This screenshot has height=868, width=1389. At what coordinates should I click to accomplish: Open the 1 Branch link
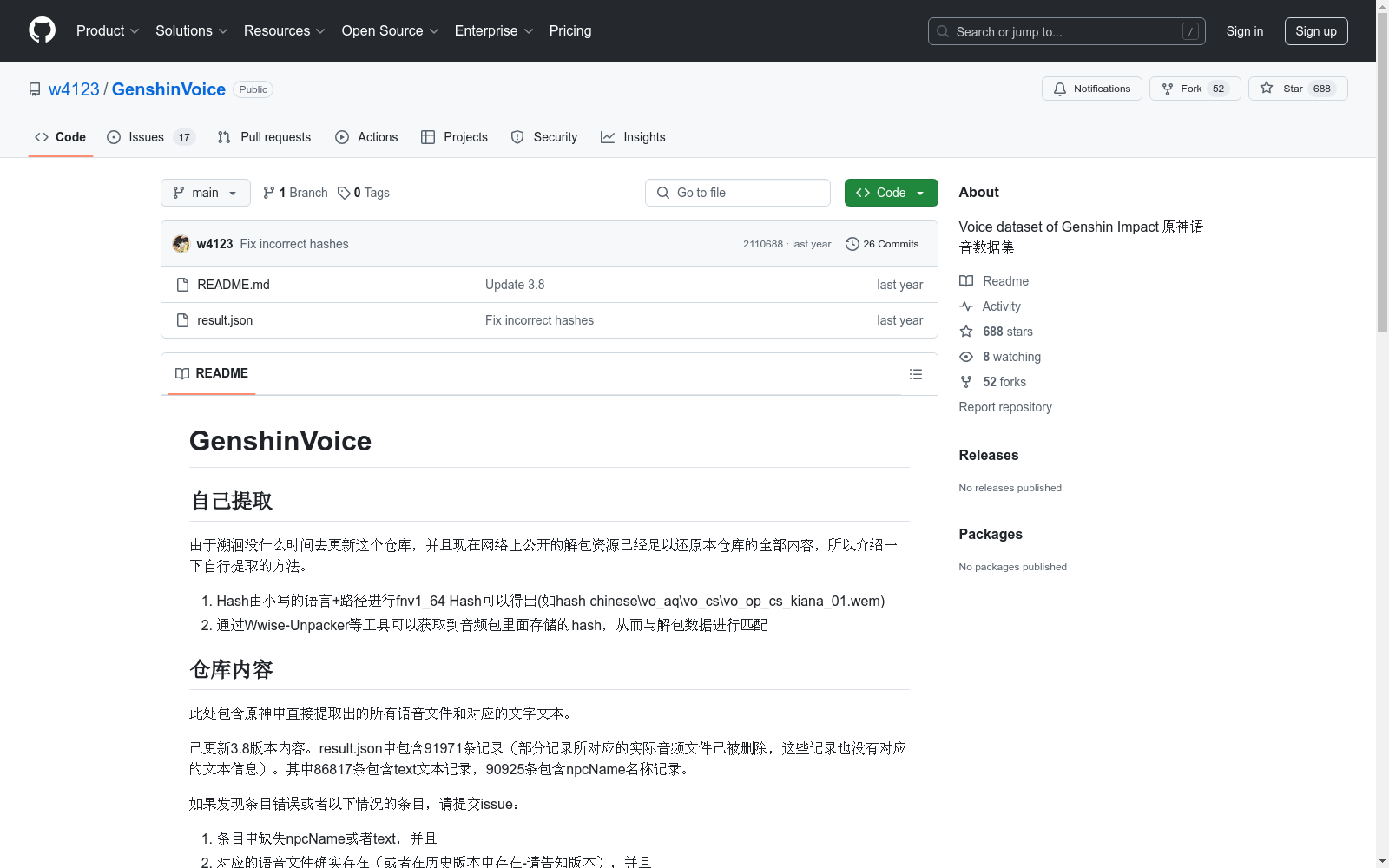(x=295, y=193)
